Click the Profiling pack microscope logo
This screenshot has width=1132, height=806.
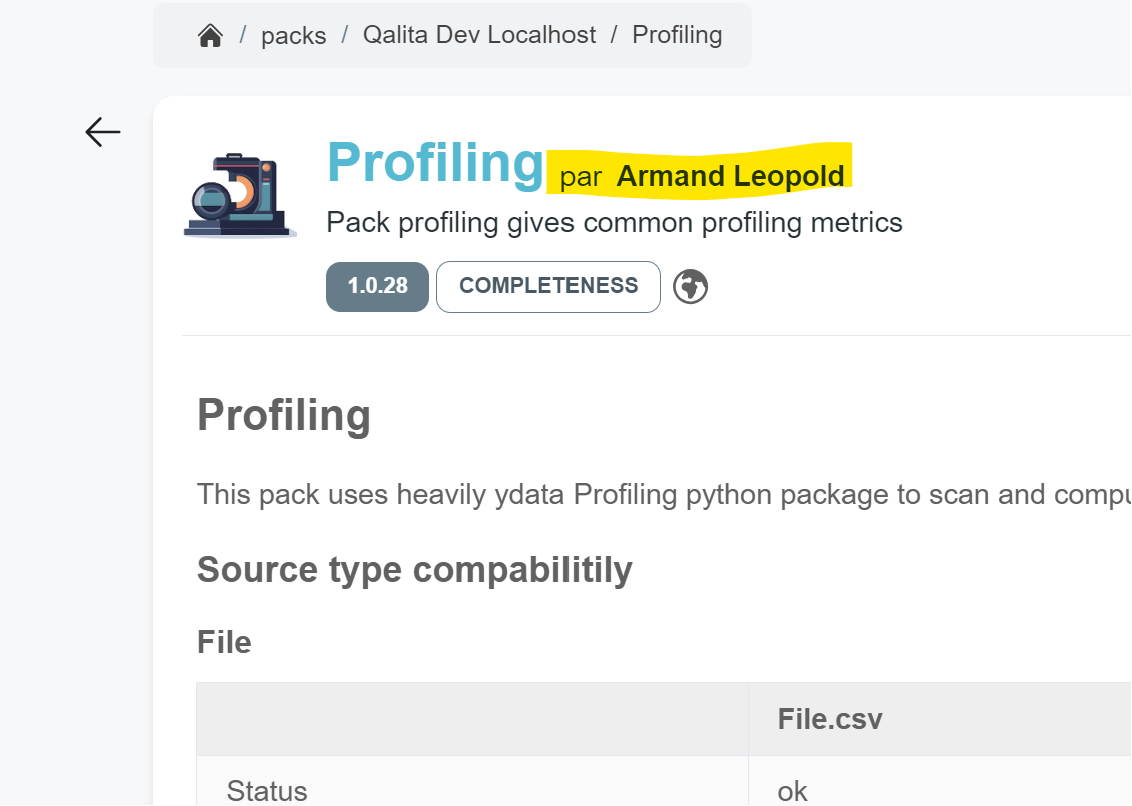pos(240,195)
